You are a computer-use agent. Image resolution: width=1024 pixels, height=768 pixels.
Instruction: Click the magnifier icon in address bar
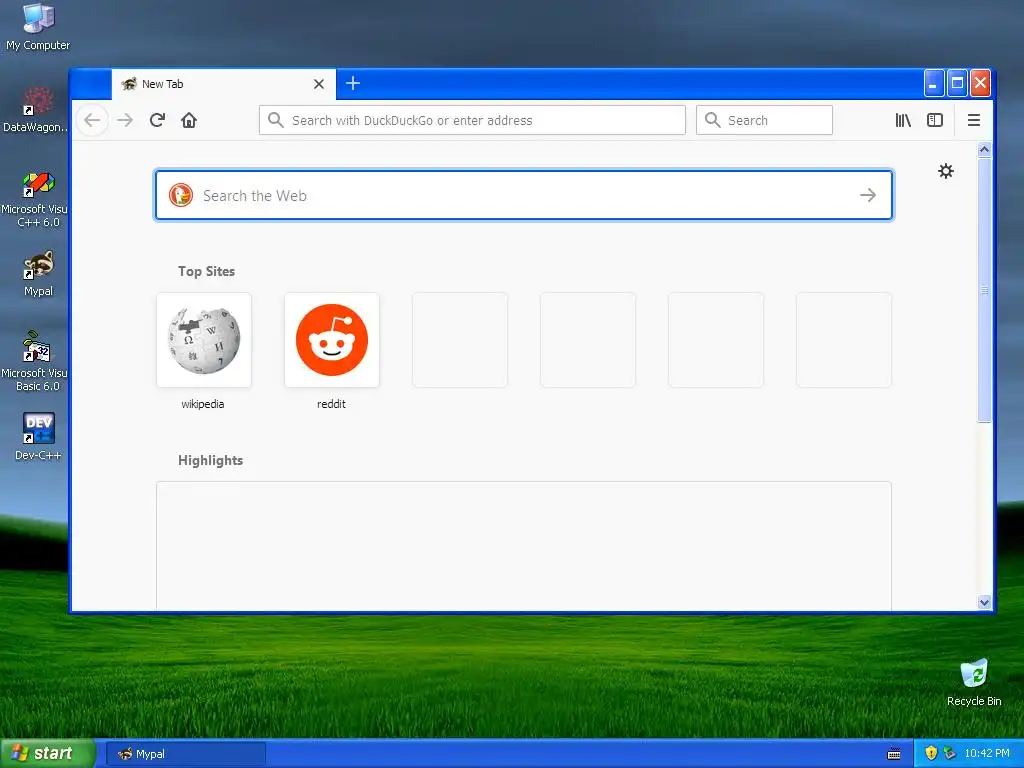coord(276,120)
